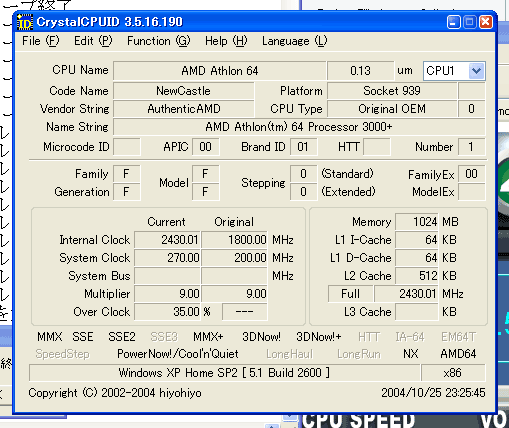Click the Name String Athlon 64 Processor 3000+

(x=299, y=127)
